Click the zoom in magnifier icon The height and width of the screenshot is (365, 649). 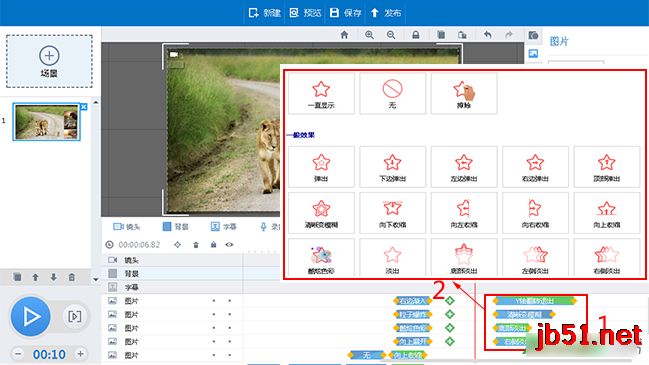click(x=369, y=35)
